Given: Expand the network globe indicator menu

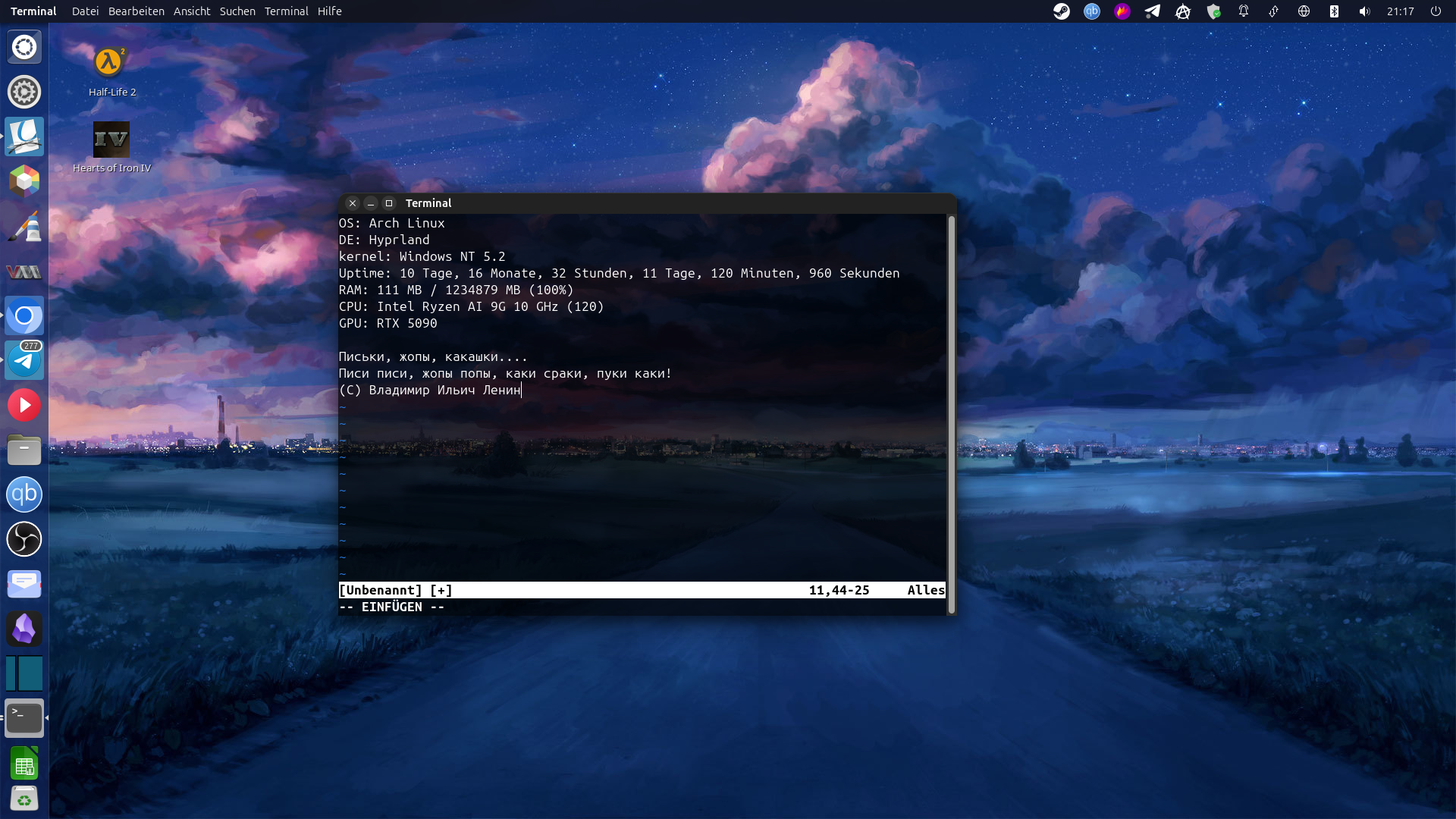Looking at the screenshot, I should point(1304,11).
